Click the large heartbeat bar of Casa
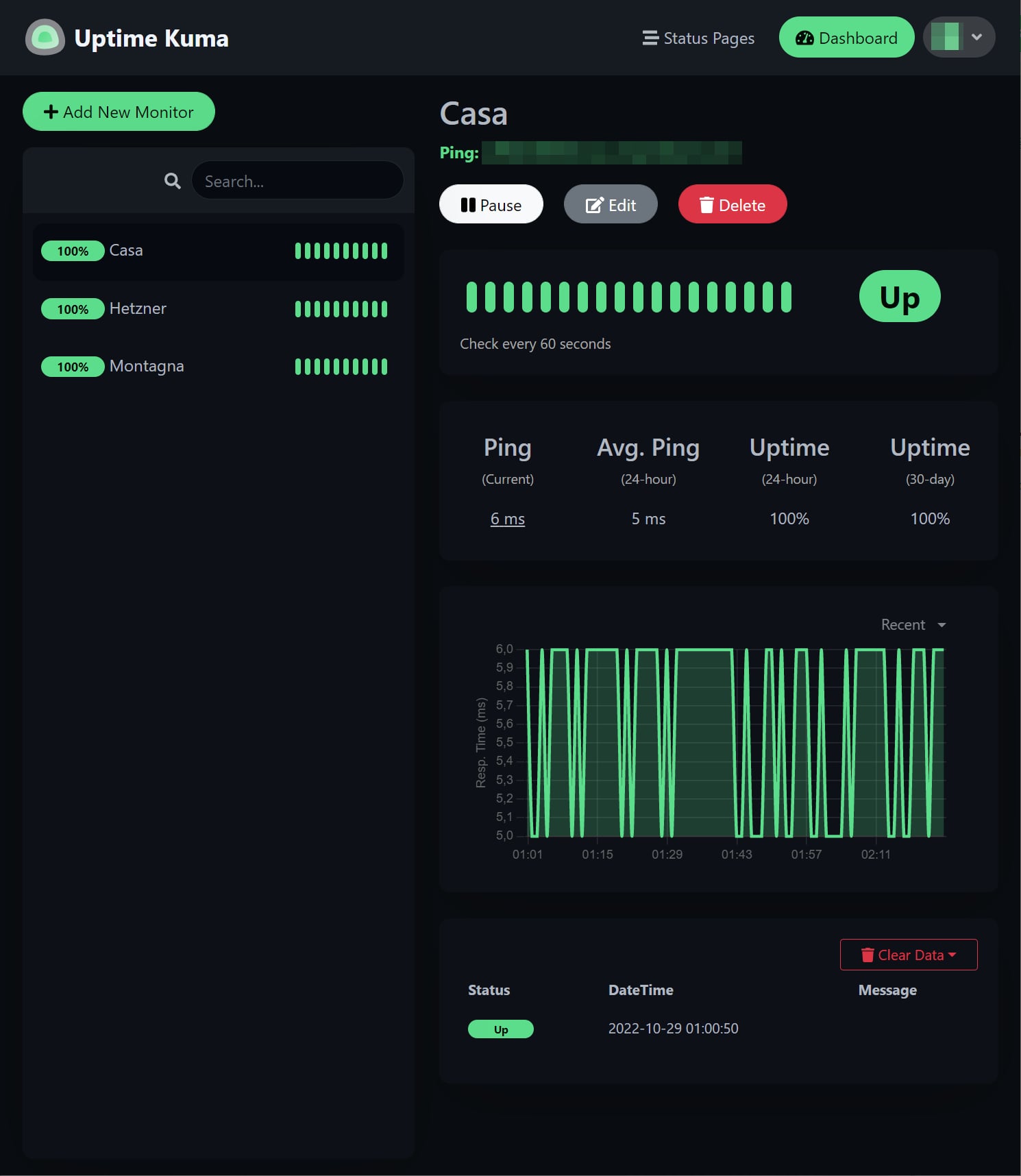The height and width of the screenshot is (1176, 1021). click(x=629, y=297)
